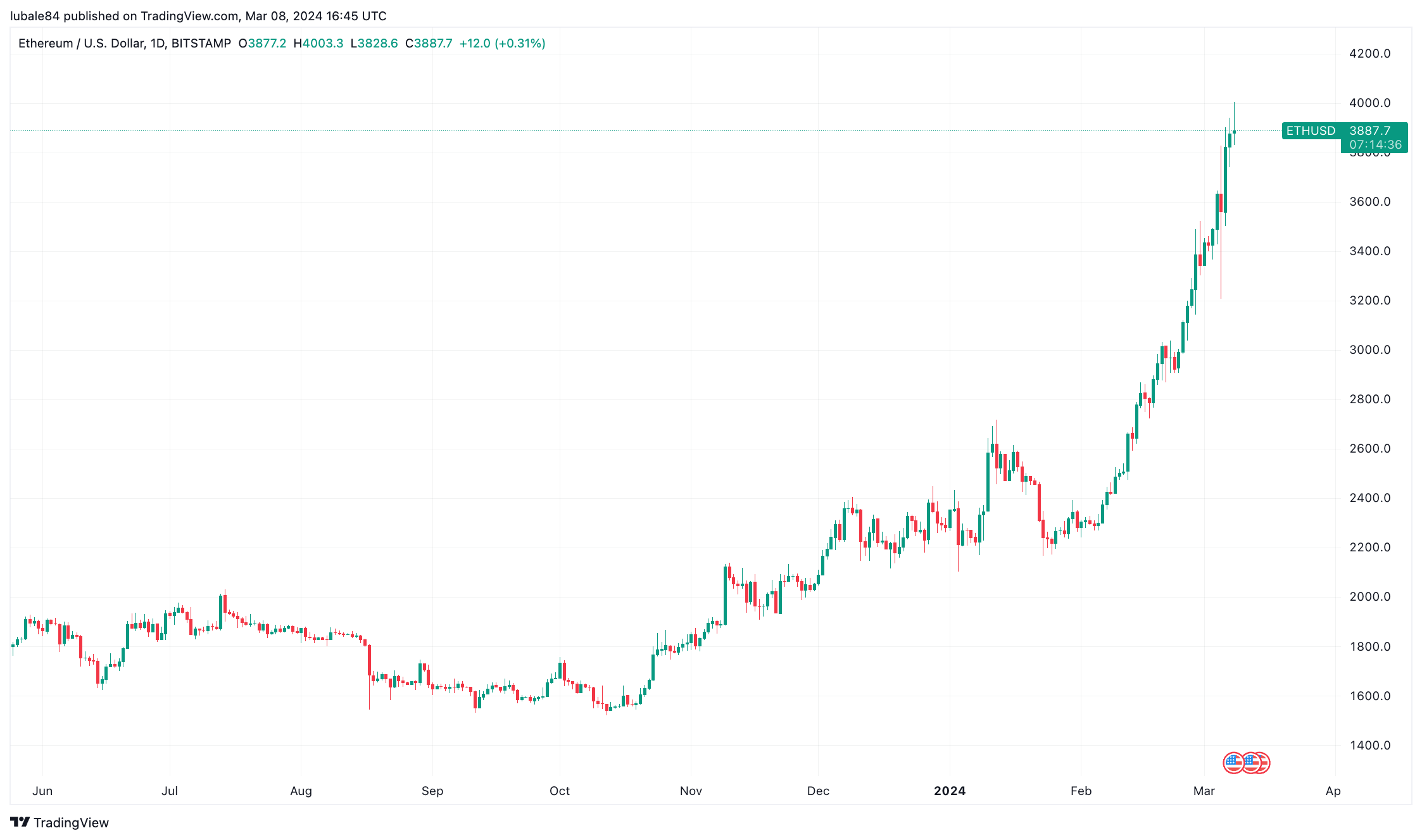Click the lubale84 published on TradingView.com header
The width and height of the screenshot is (1422, 840).
coord(198,16)
